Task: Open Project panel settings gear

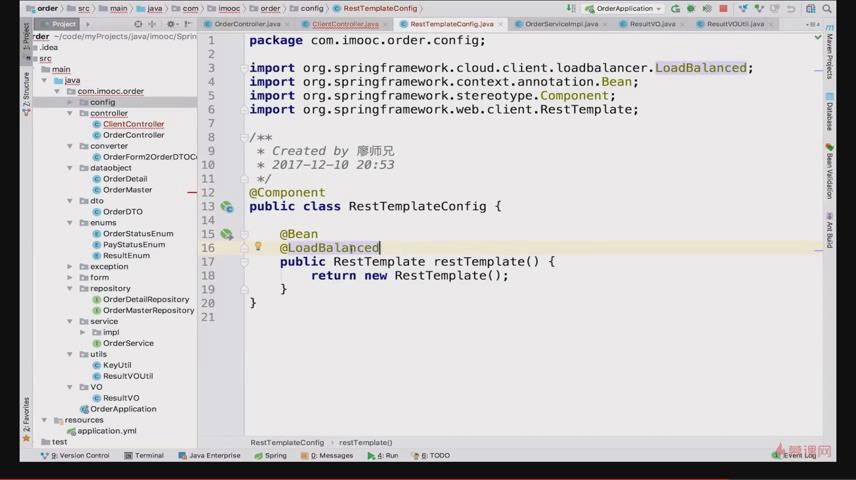Action: tap(171, 24)
